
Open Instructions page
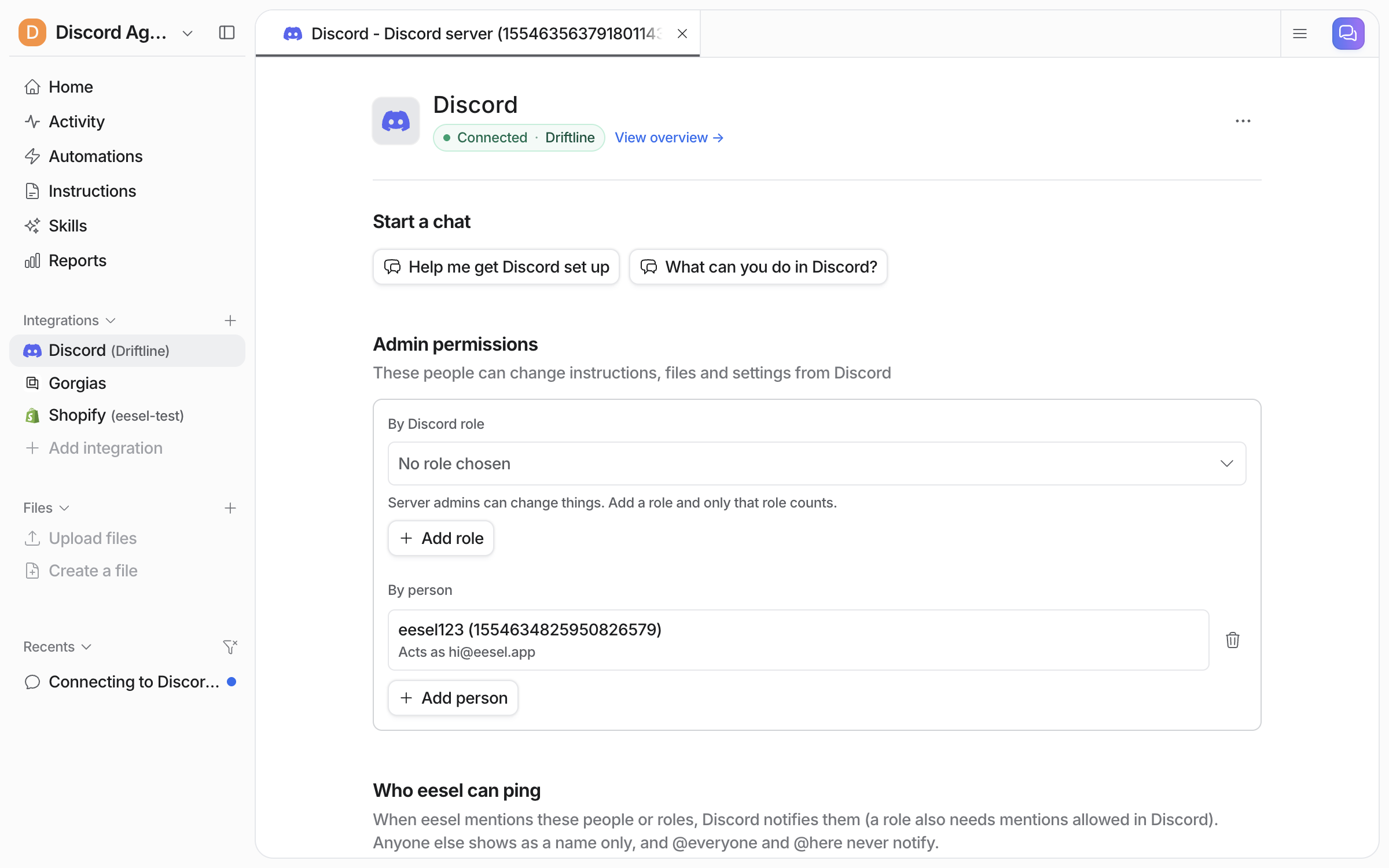pyautogui.click(x=127, y=191)
